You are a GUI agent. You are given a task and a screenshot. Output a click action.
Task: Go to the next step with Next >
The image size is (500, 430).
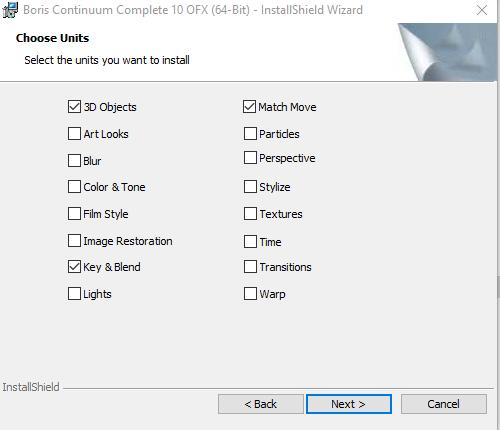click(349, 404)
